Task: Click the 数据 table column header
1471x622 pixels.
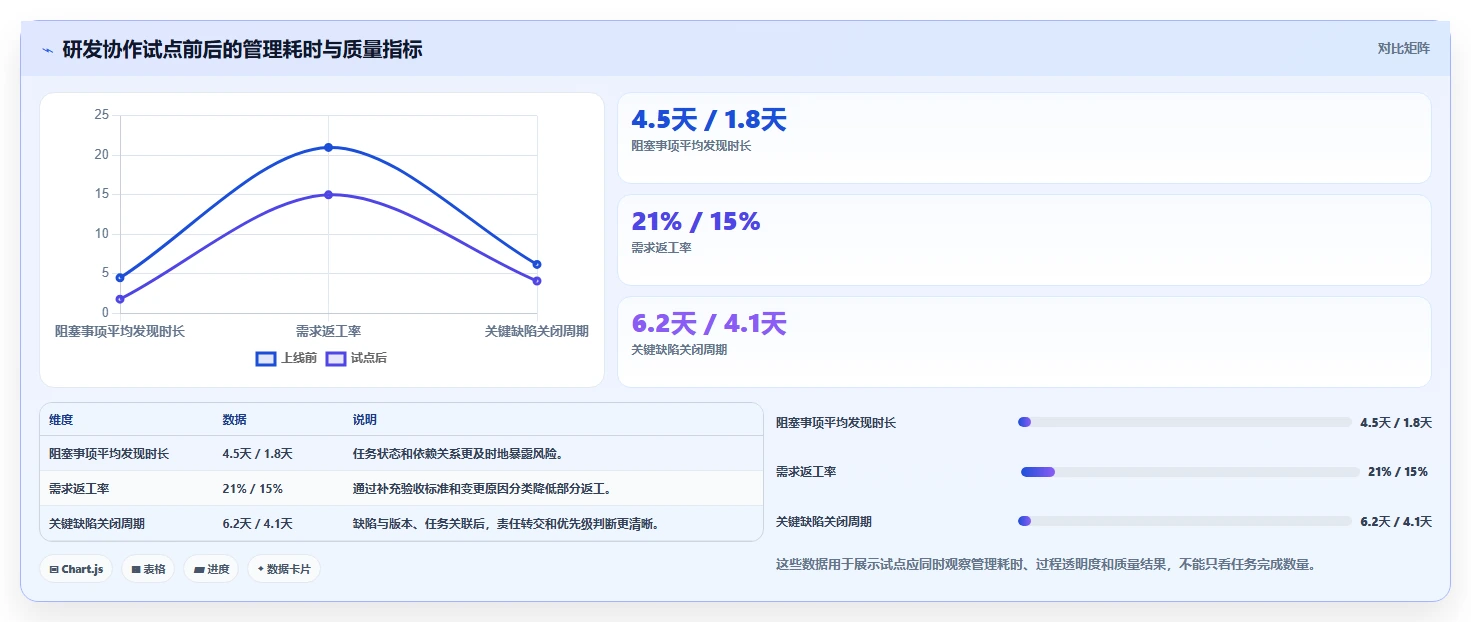Action: pos(234,420)
